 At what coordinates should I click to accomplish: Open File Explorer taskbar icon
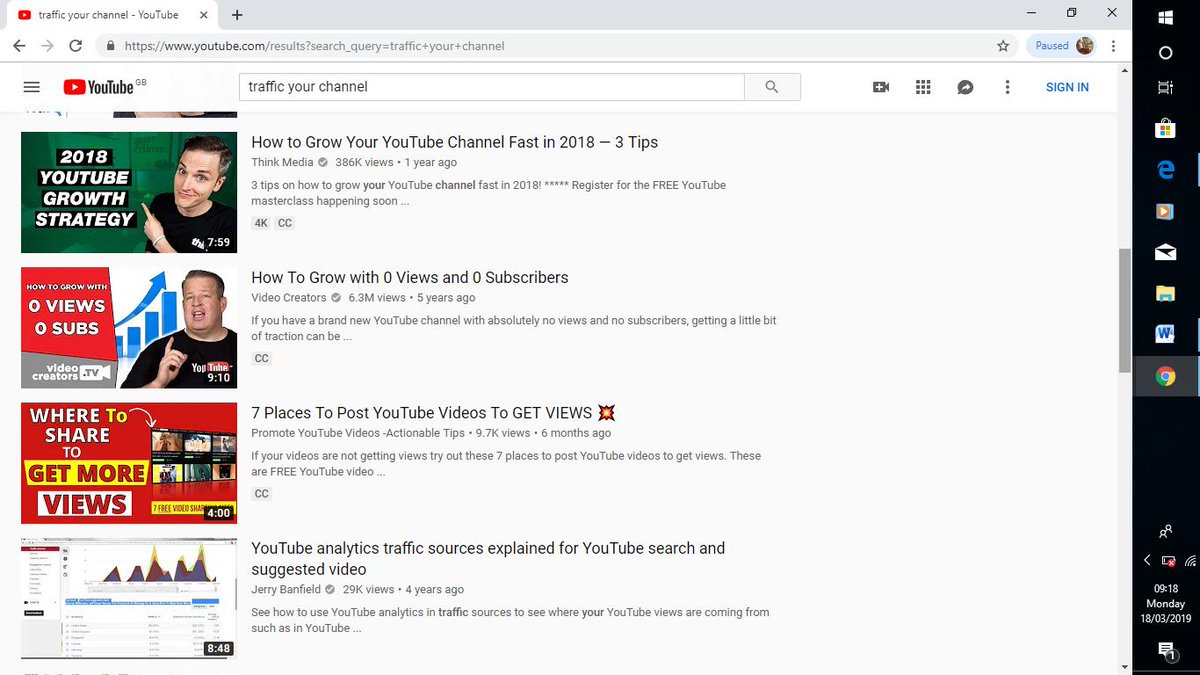[x=1165, y=293]
